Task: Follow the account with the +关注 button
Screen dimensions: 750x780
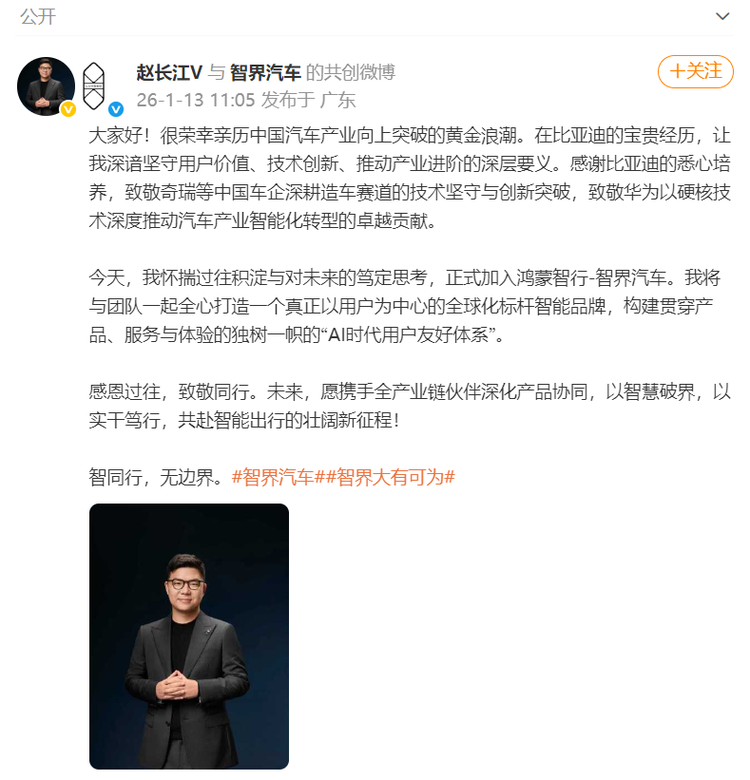Action: click(x=695, y=72)
